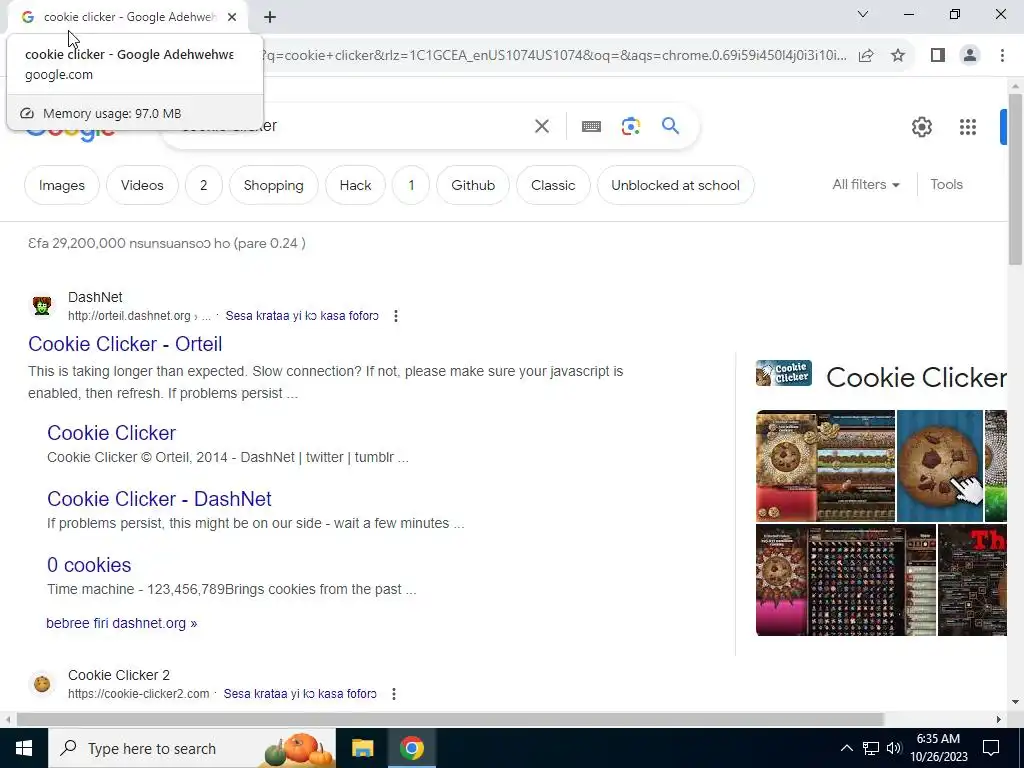Open the on-screen keyboard input tool
Screen dimensions: 1024x768
(x=591, y=126)
